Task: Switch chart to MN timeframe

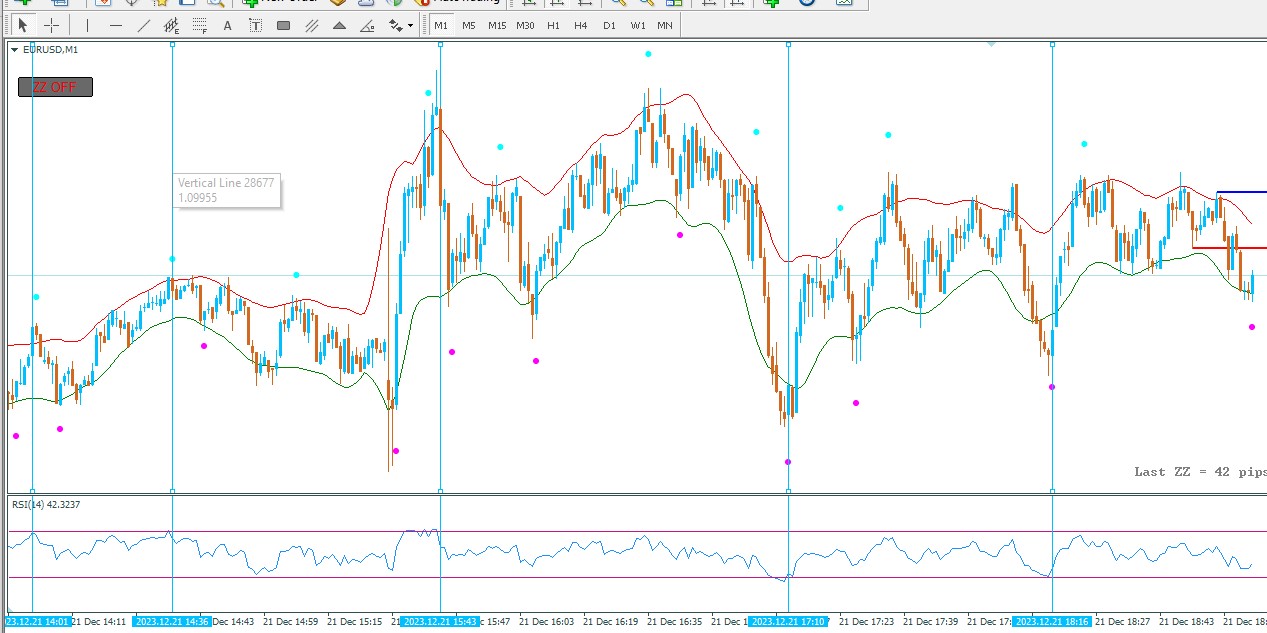Action: click(665, 25)
